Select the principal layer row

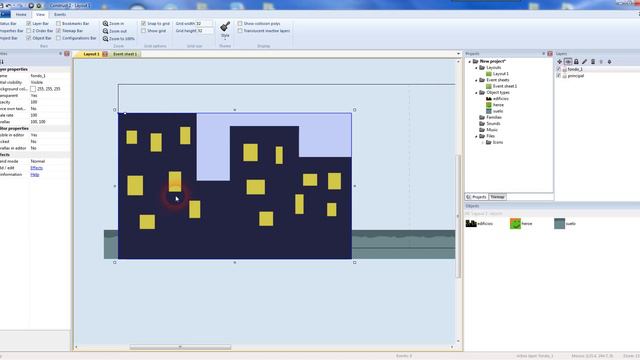[x=598, y=76]
